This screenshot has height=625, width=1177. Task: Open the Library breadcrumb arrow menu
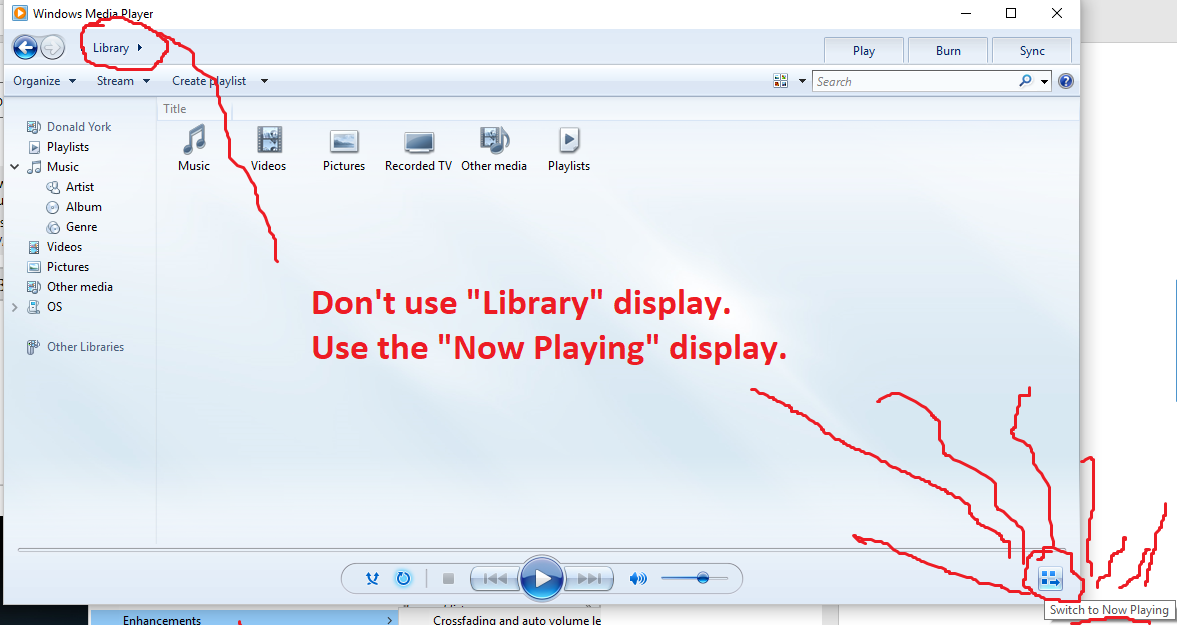pyautogui.click(x=140, y=48)
